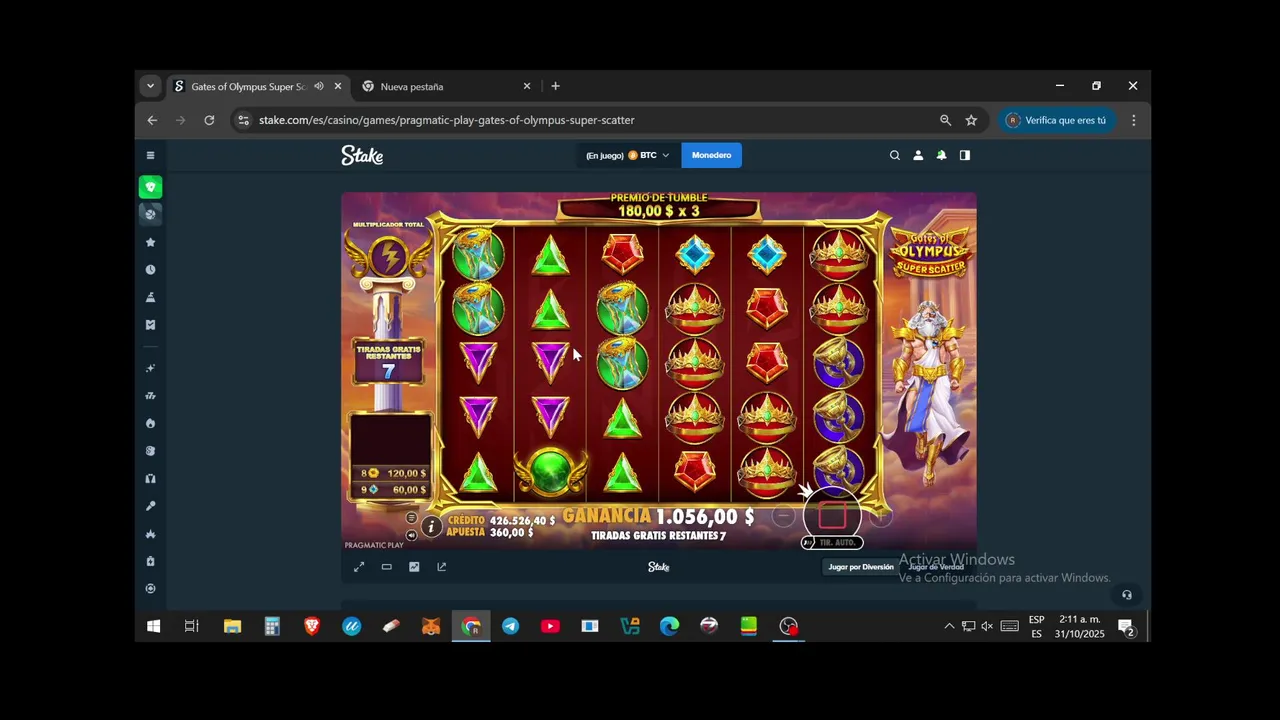Bookmark this page with star icon
The width and height of the screenshot is (1280, 720).
(971, 120)
